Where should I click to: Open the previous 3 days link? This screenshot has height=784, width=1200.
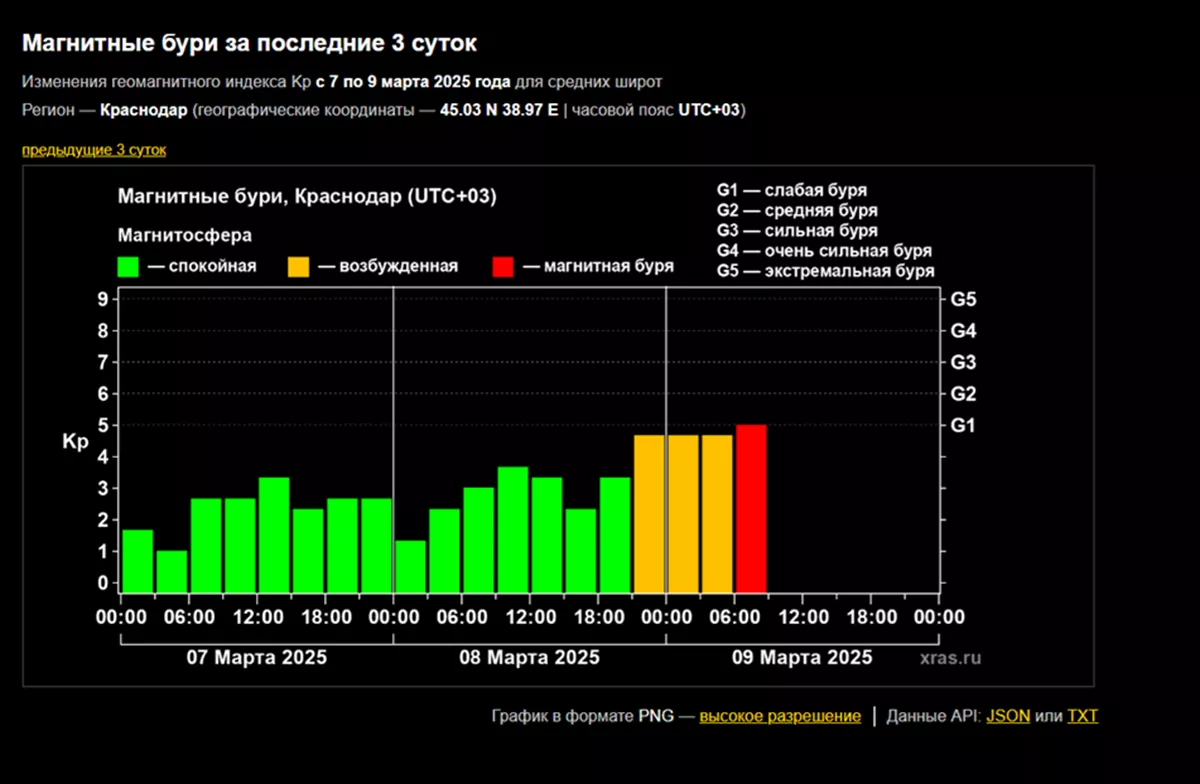click(94, 150)
